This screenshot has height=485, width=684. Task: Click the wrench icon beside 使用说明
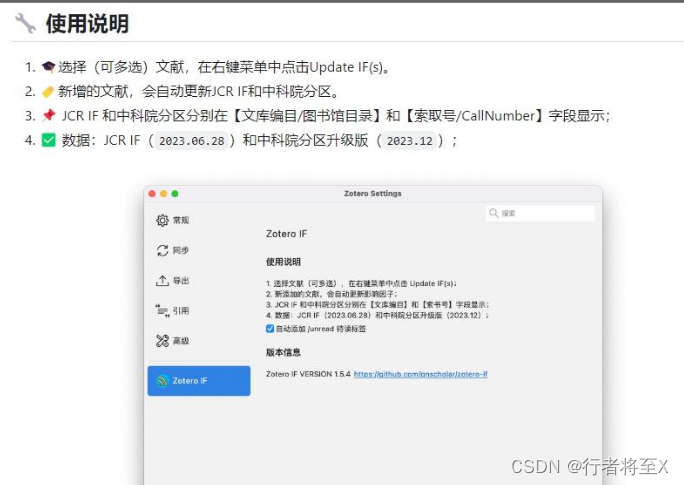(x=25, y=23)
